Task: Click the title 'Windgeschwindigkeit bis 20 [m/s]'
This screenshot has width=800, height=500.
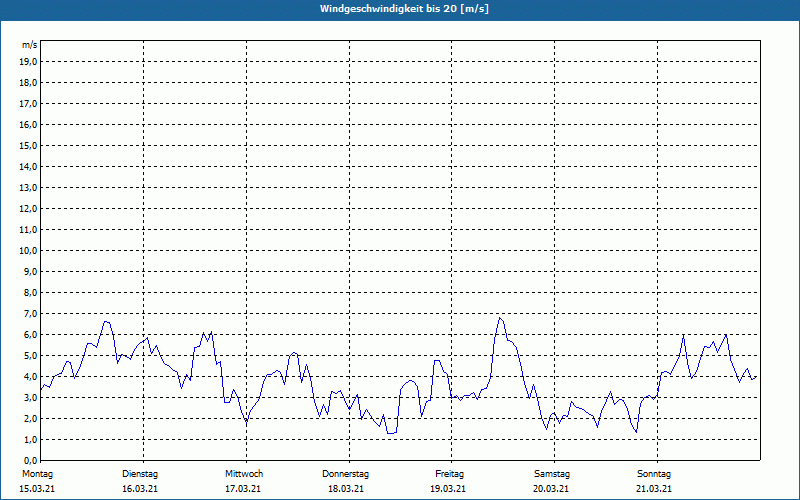Action: pos(404,9)
